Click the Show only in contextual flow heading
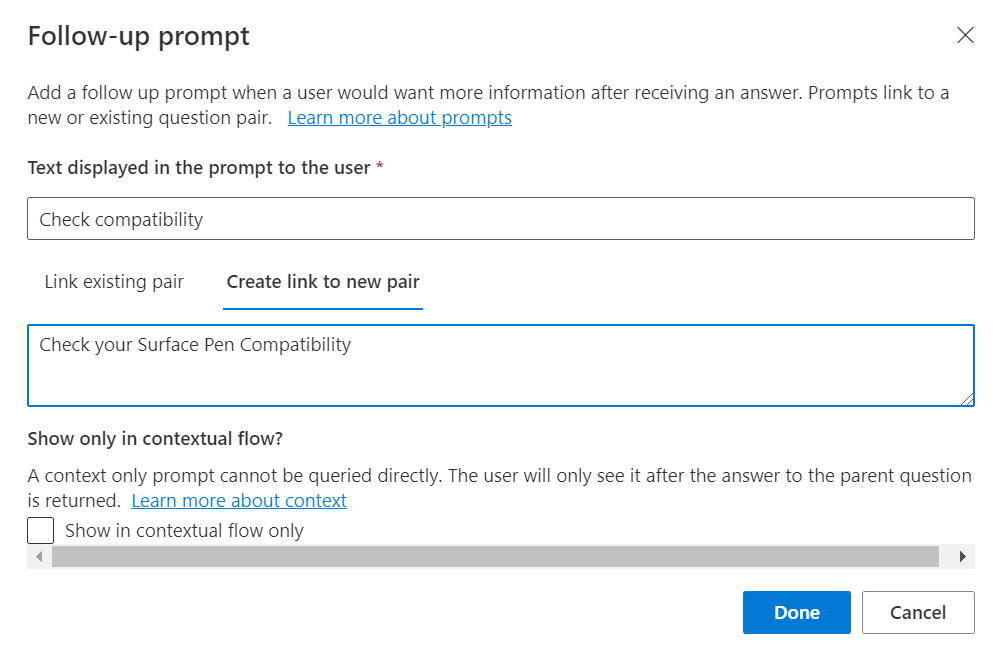 [157, 438]
